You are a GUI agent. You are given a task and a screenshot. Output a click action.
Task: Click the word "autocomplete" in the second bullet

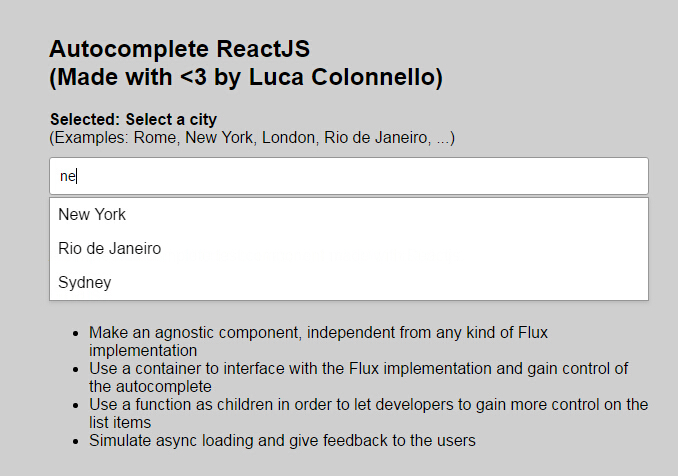point(163,386)
